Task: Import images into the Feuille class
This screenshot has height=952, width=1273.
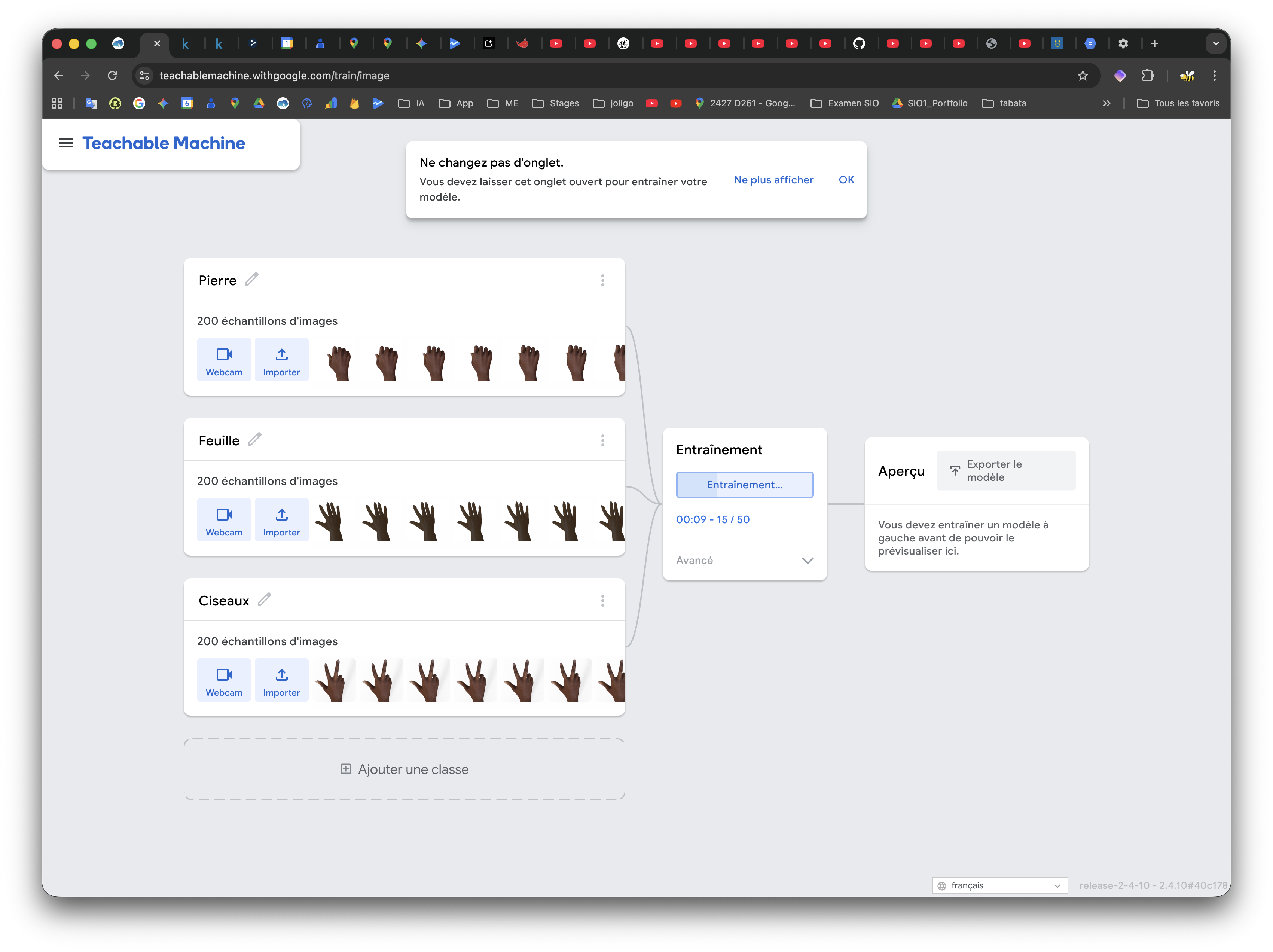Action: click(x=281, y=520)
